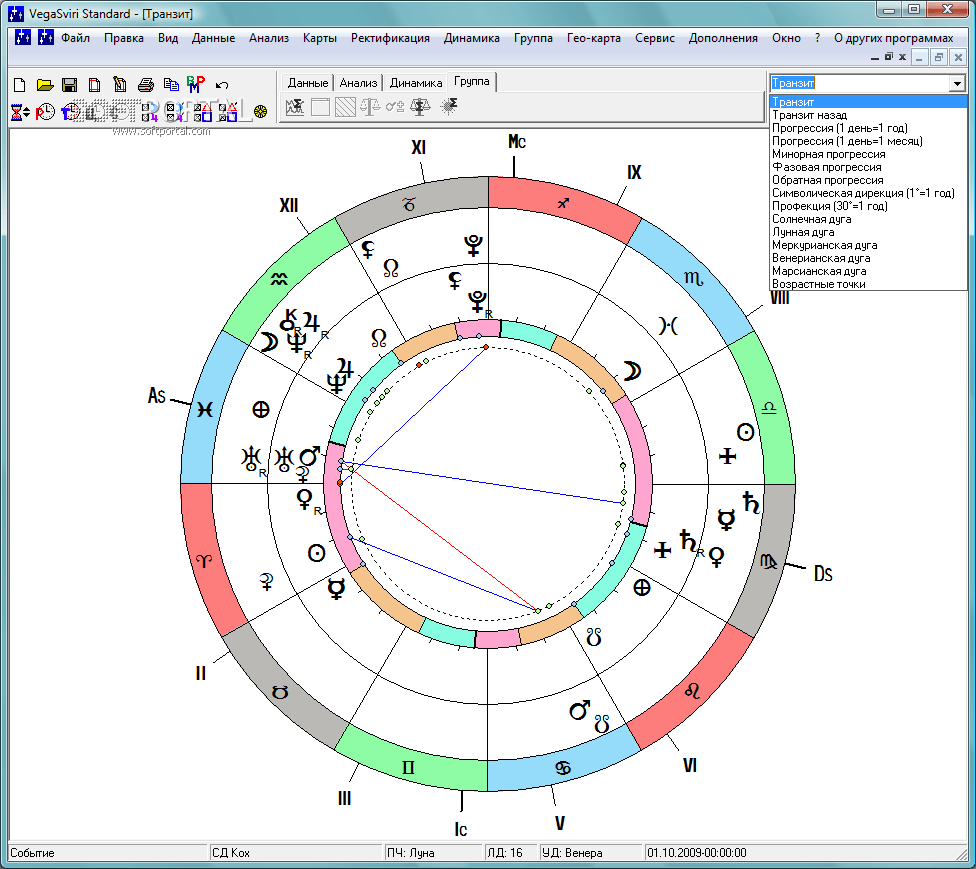Image resolution: width=976 pixels, height=869 pixels.
Task: Click the hourglass time stepper icon
Action: [20, 112]
